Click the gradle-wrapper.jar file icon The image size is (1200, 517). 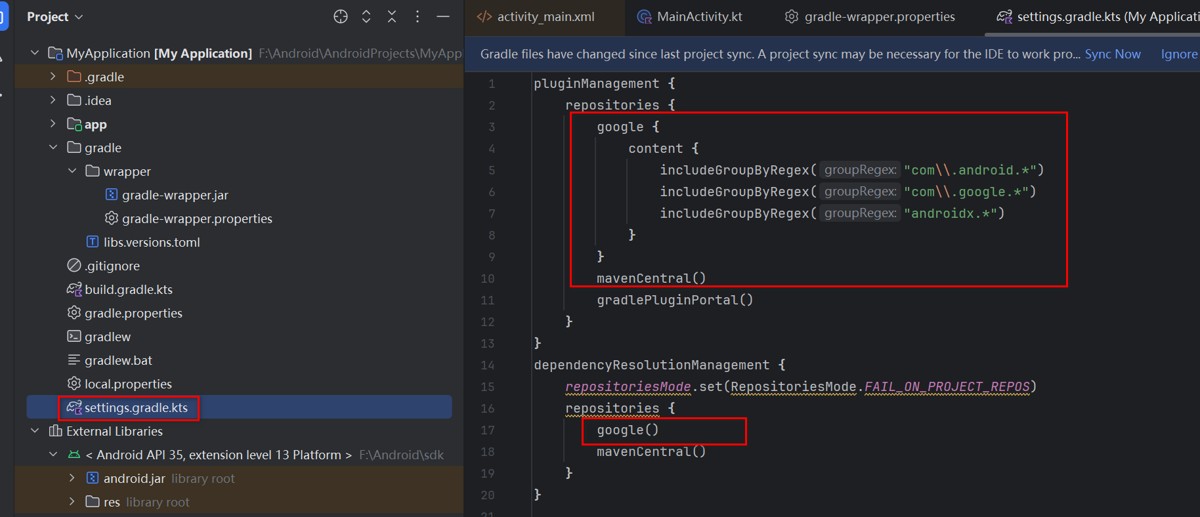[112, 195]
